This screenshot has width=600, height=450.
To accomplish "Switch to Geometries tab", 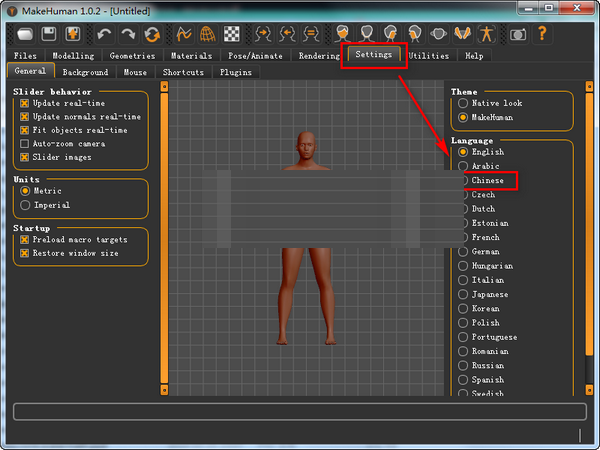I will click(132, 56).
